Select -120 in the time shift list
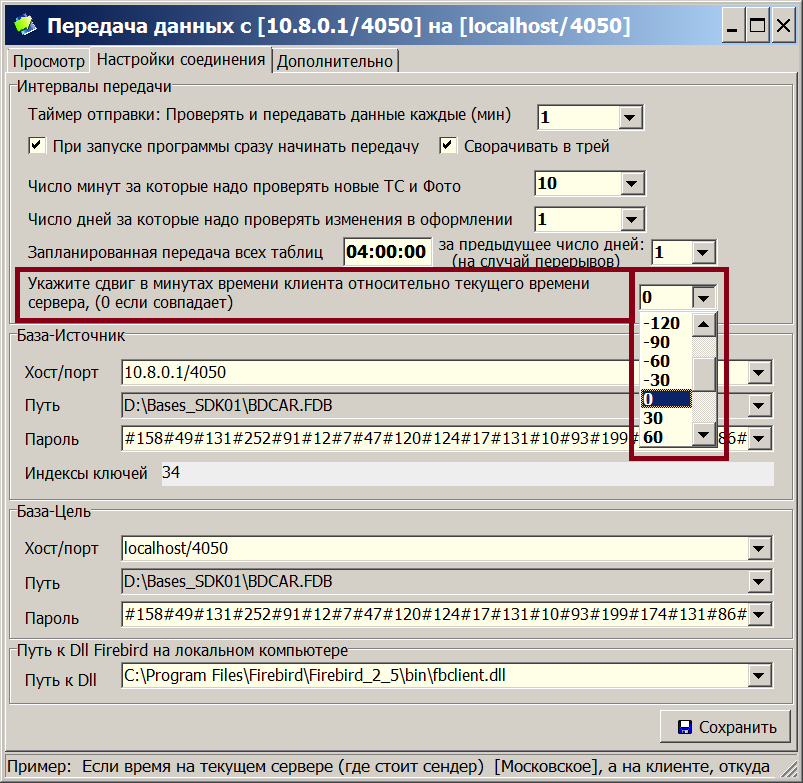803x783 pixels. (x=662, y=323)
